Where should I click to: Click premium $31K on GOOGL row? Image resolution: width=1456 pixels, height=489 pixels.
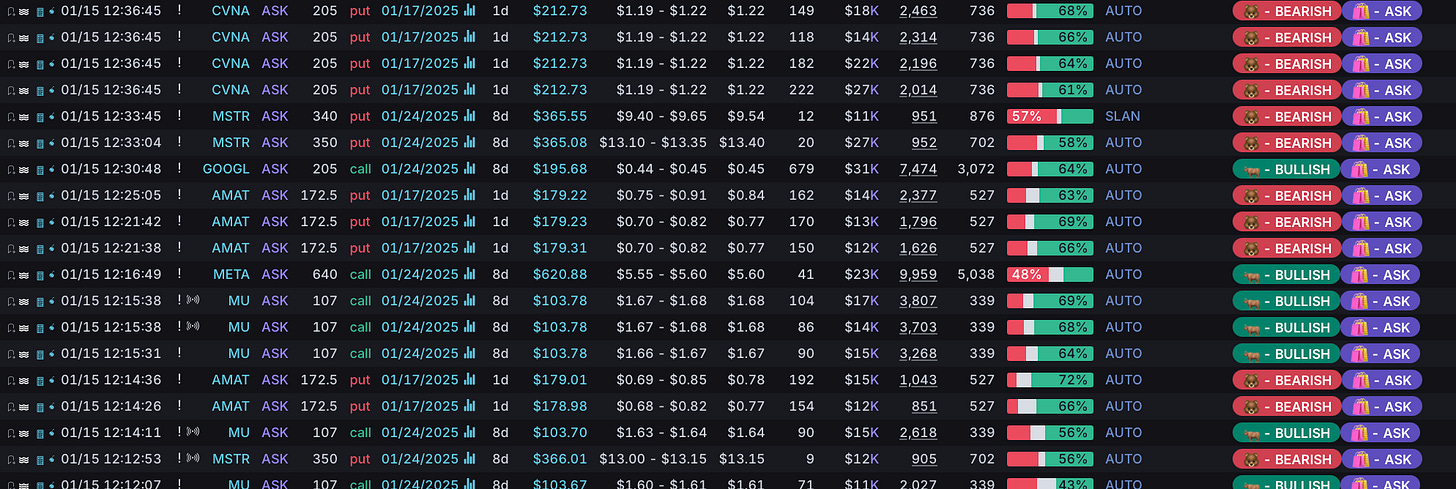point(861,169)
